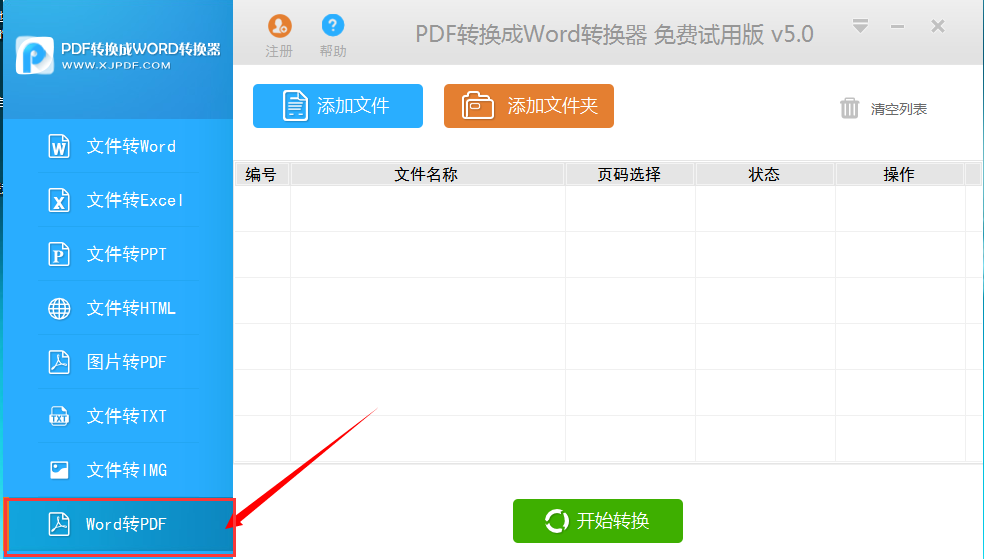Open the title bar dropdown menu arrow
The height and width of the screenshot is (559, 984).
860,26
